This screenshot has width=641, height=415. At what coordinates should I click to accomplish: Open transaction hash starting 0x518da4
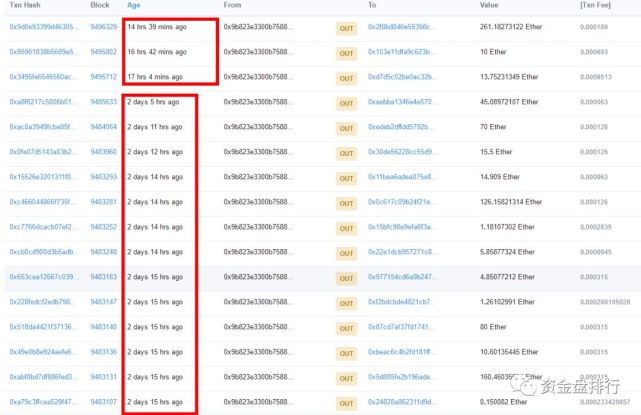[x=43, y=327]
